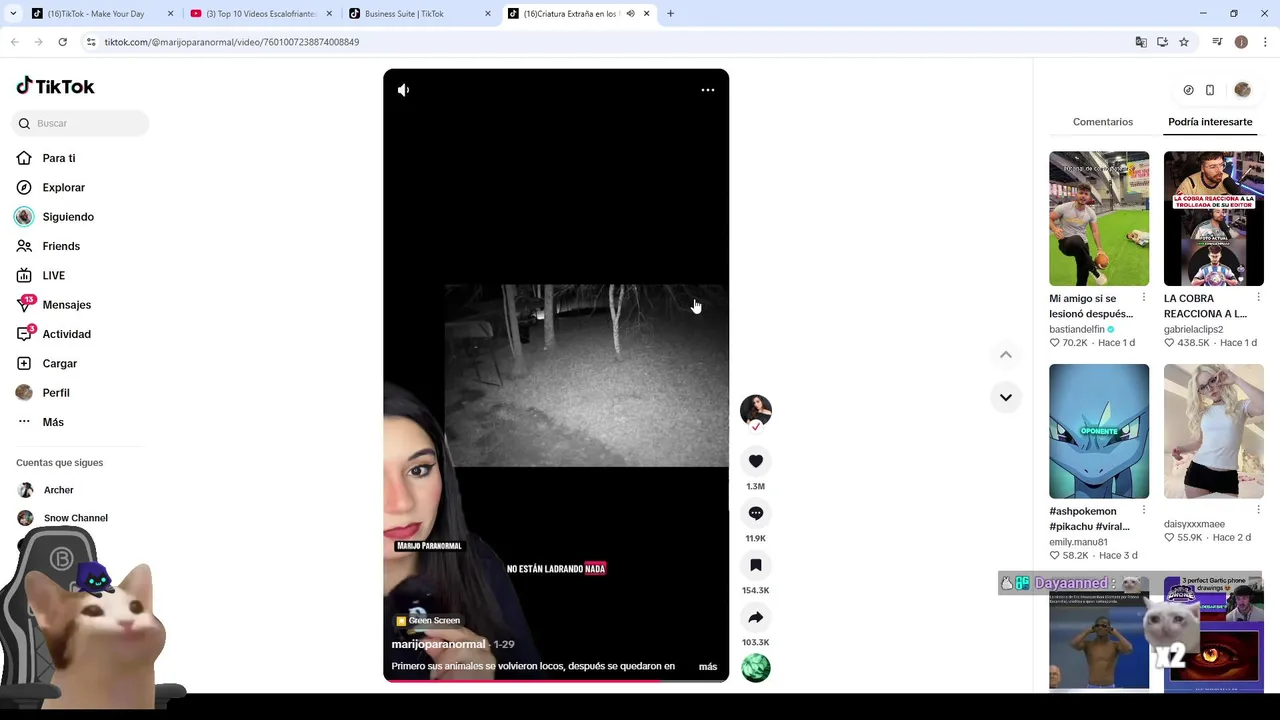Reload the page with browser refresh

click(62, 42)
